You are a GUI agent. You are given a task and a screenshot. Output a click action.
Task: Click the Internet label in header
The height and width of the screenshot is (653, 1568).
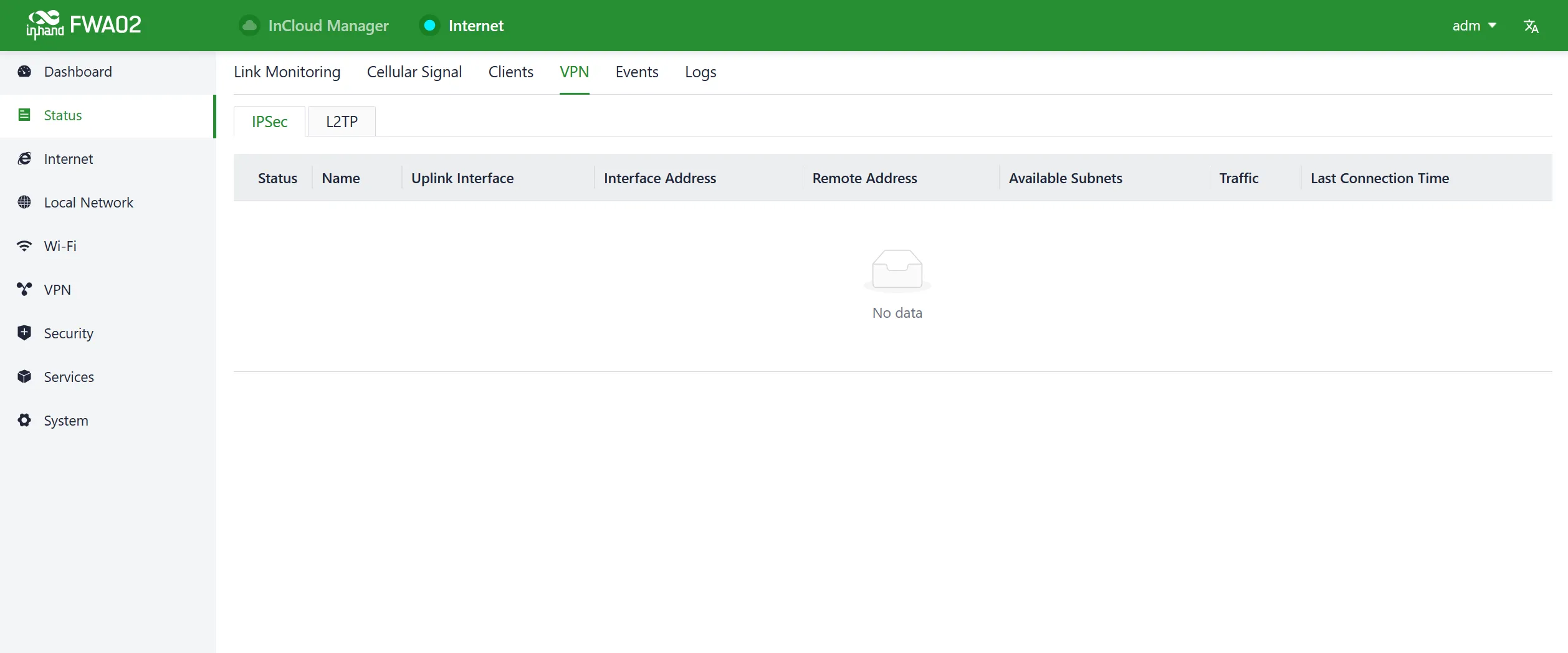pyautogui.click(x=476, y=26)
